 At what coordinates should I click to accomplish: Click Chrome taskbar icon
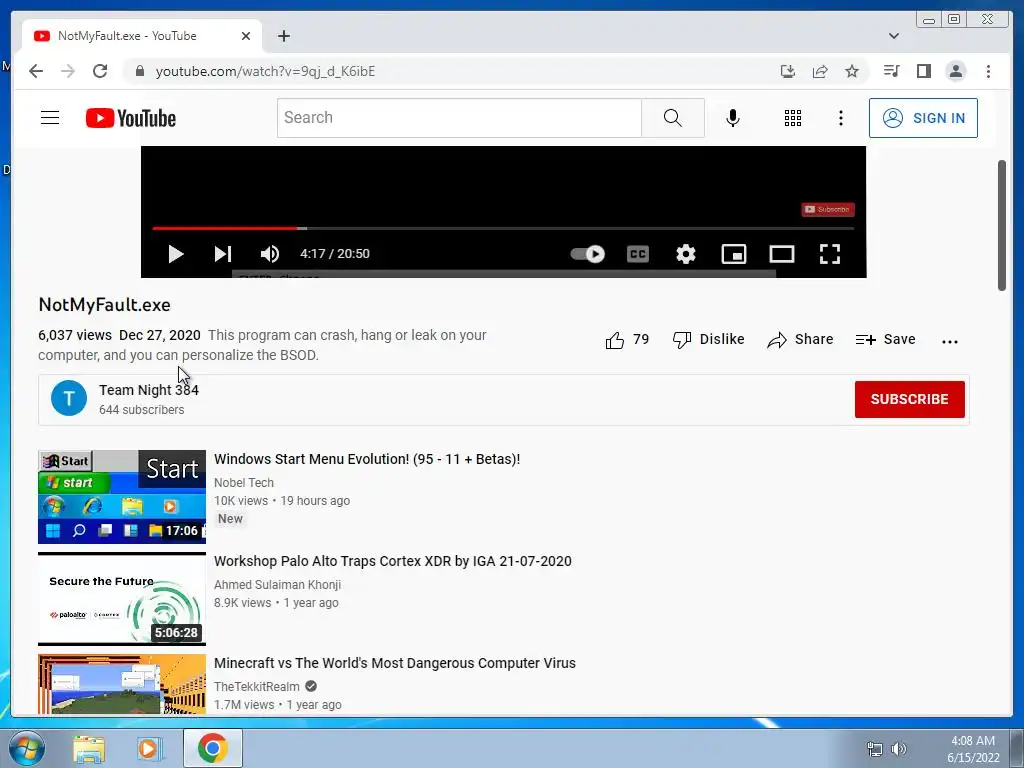click(x=213, y=748)
